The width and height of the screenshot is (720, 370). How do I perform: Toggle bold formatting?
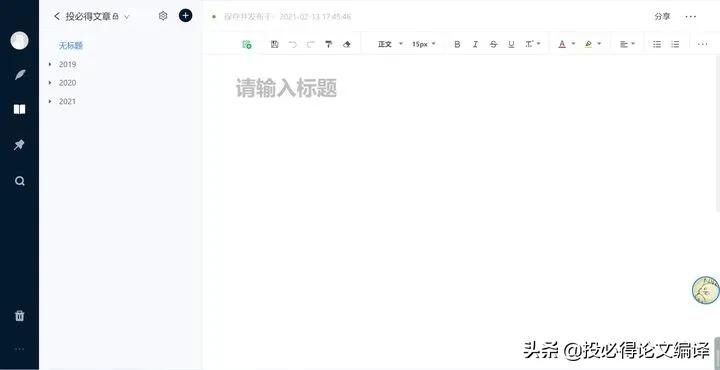457,44
